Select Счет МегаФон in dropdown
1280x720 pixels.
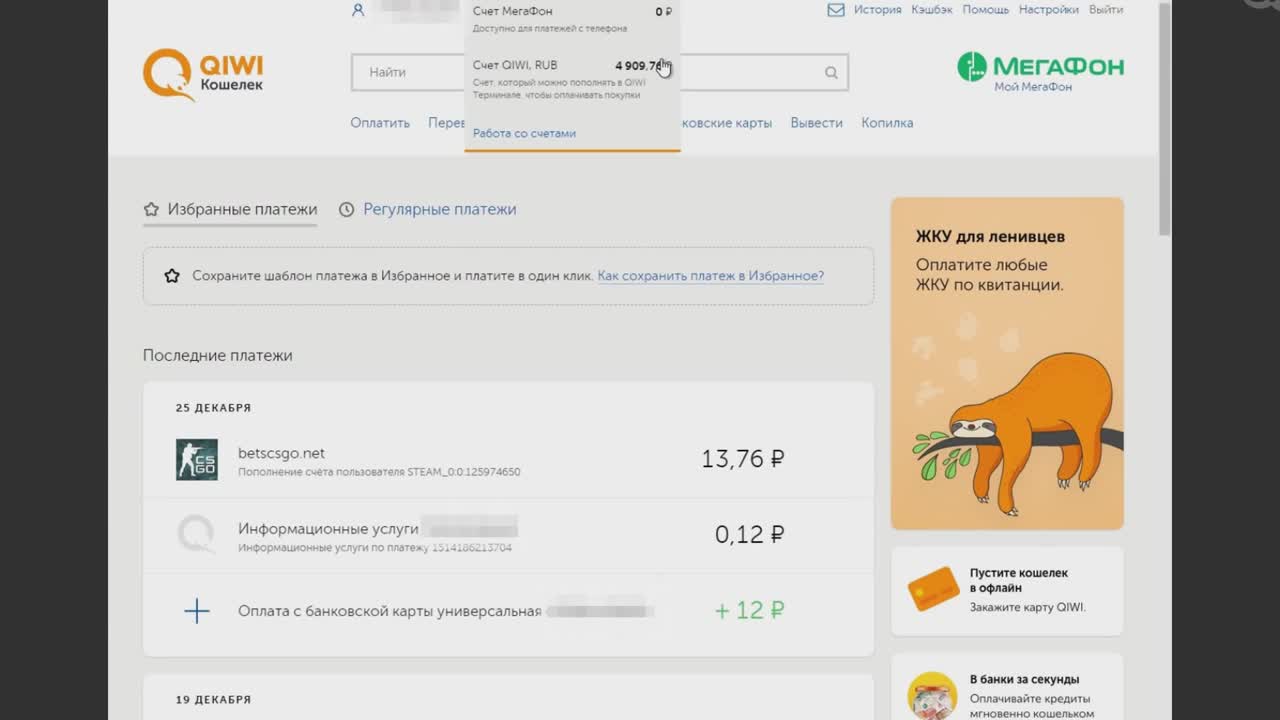coord(572,20)
